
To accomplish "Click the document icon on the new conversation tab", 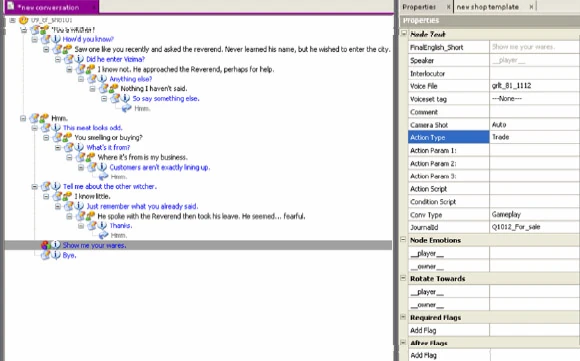I will tap(11, 6).
